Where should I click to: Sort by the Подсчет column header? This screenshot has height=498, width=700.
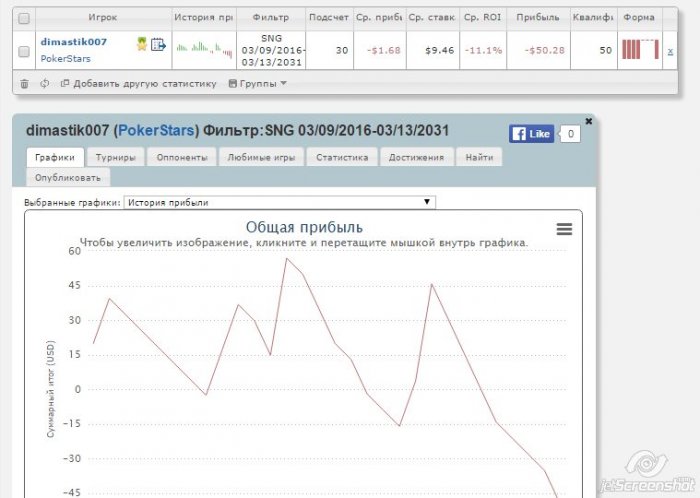329,18
